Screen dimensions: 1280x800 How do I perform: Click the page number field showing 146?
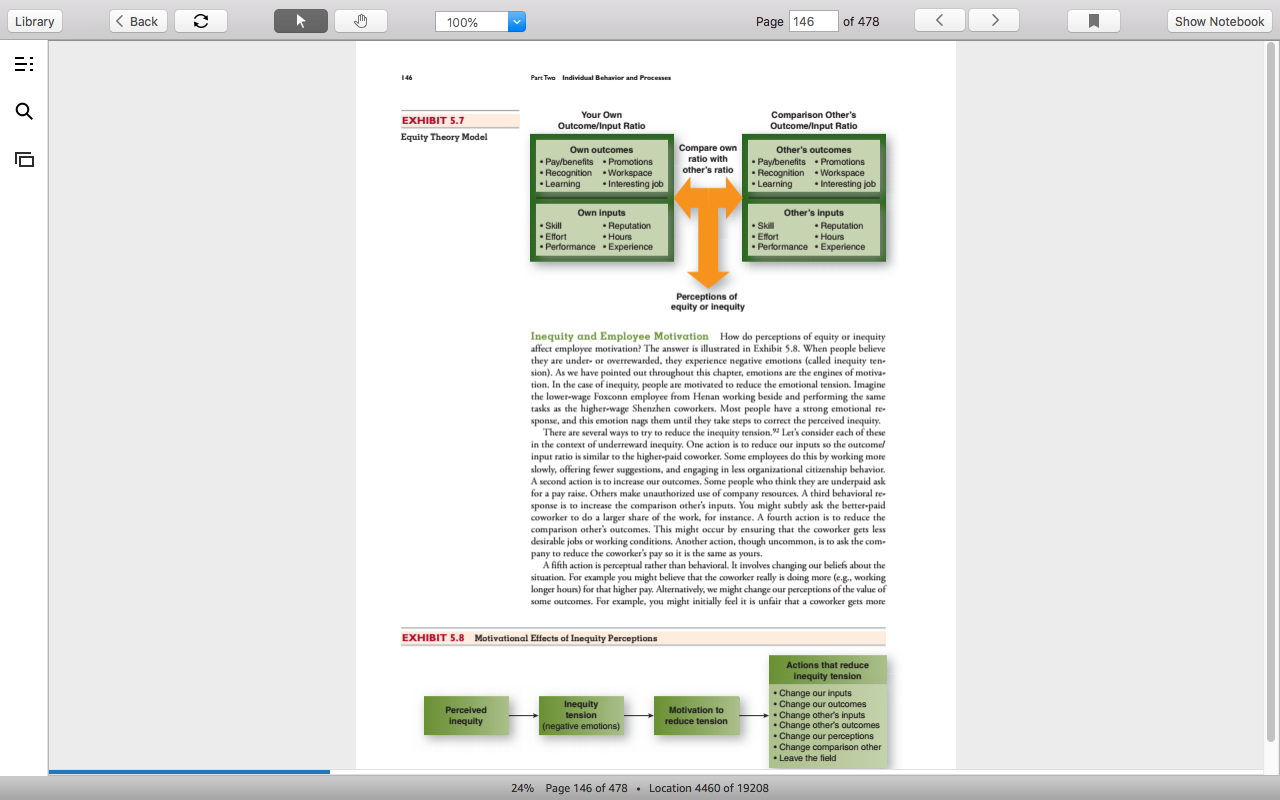[813, 21]
